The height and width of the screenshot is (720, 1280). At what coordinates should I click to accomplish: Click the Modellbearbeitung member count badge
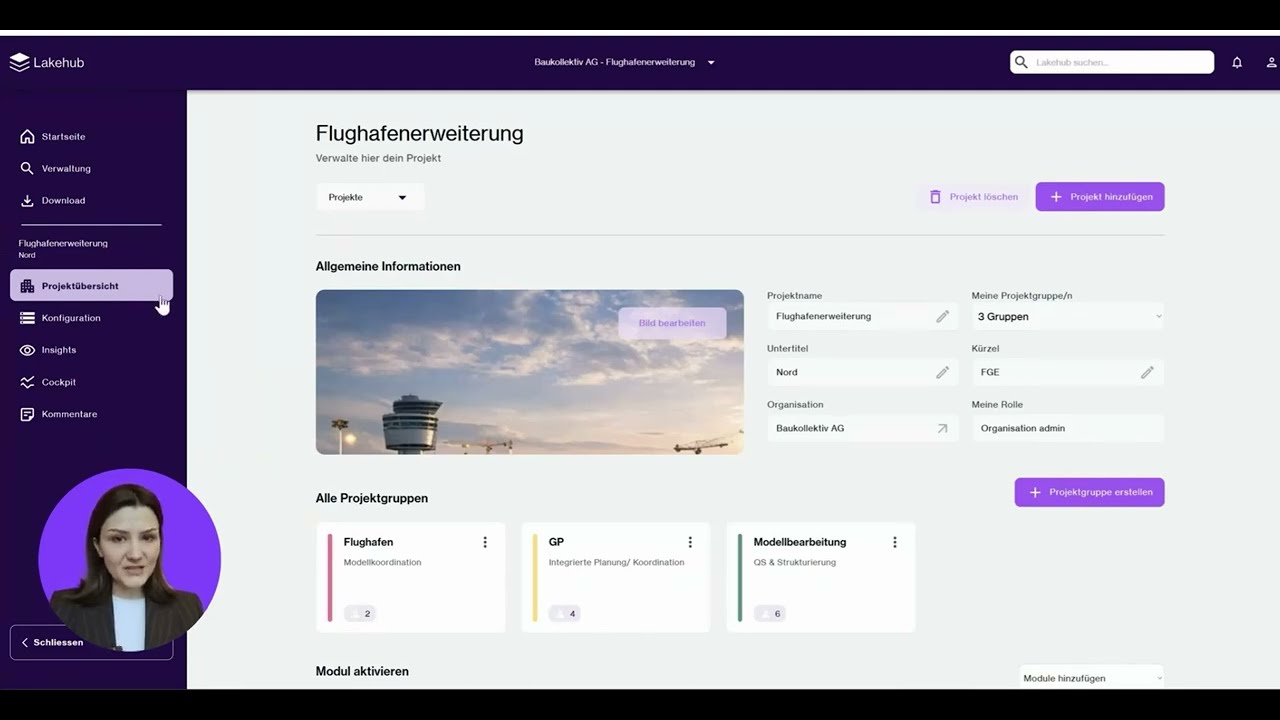[x=770, y=613]
